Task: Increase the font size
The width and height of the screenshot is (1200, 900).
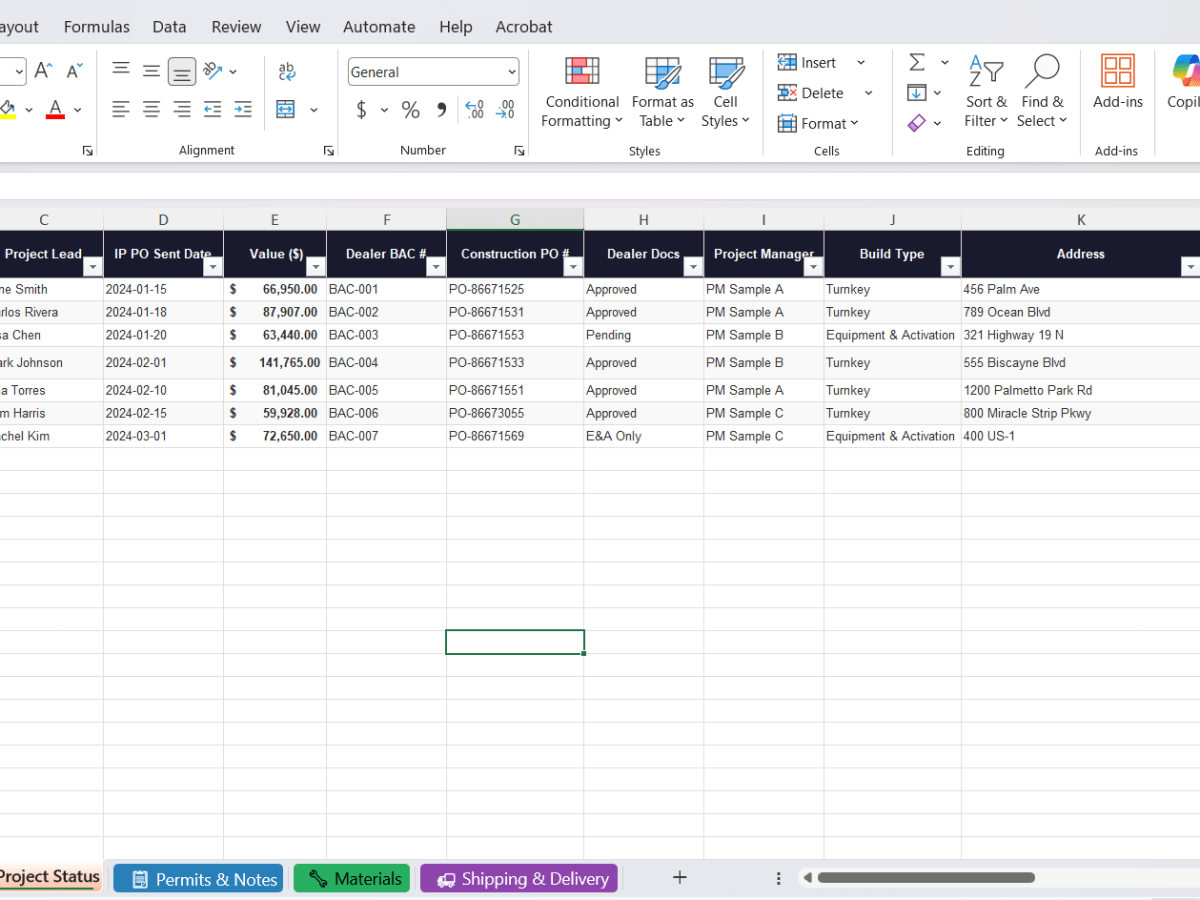Action: 43,71
